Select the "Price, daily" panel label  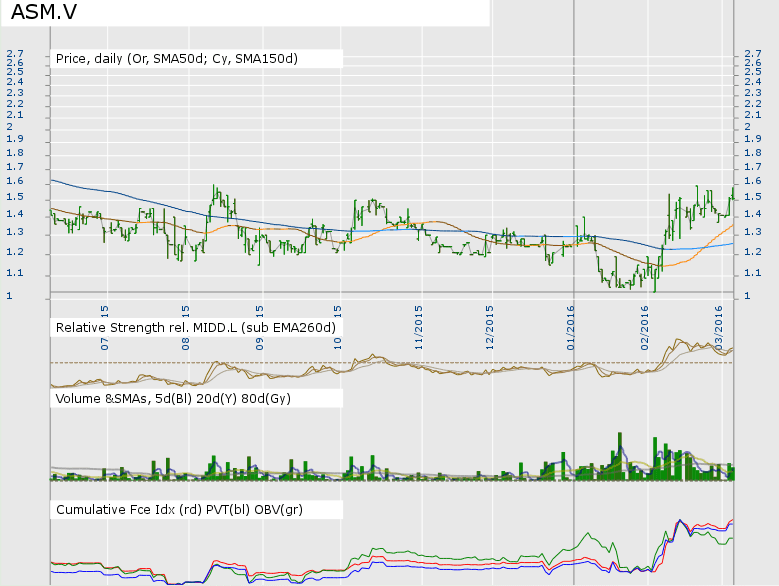click(x=177, y=59)
